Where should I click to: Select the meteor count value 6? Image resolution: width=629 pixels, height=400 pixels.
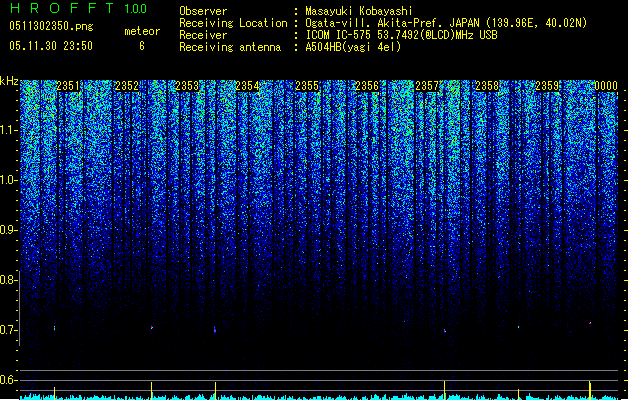tap(142, 46)
